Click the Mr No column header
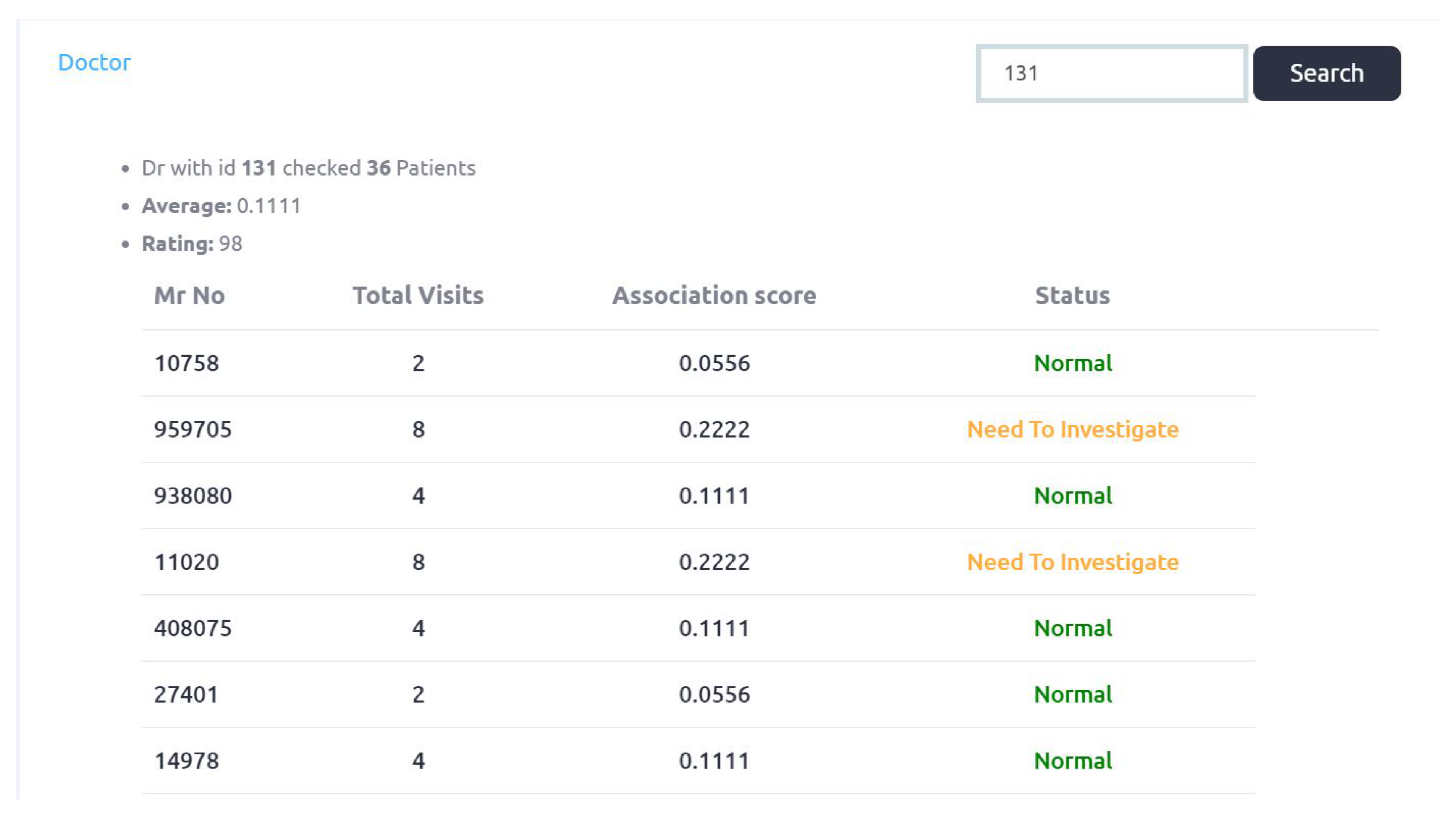Screen dimensions: 1456x815 pyautogui.click(x=189, y=295)
